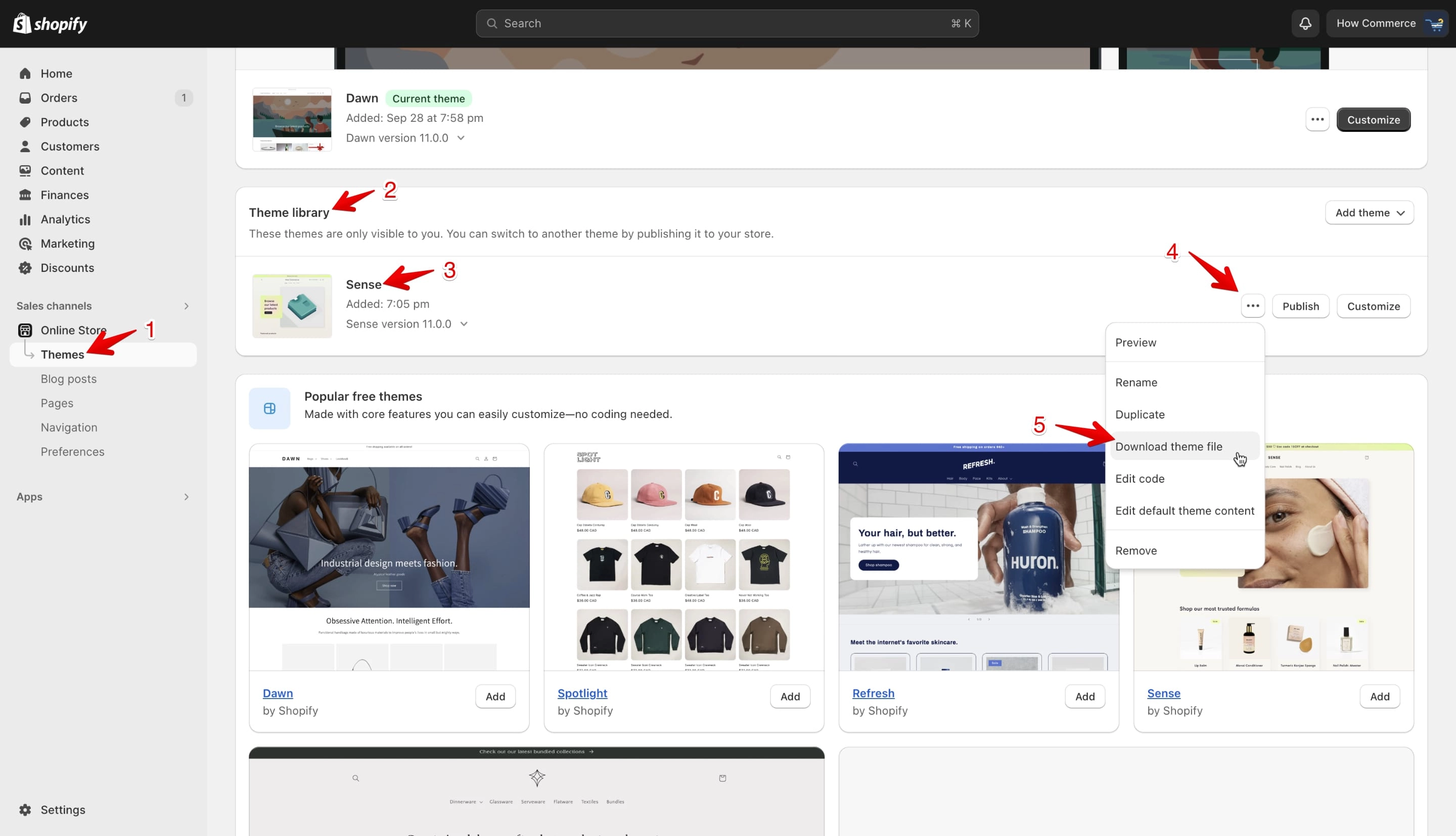The width and height of the screenshot is (1456, 836).
Task: Open the Dawn theme link
Action: pos(278,693)
